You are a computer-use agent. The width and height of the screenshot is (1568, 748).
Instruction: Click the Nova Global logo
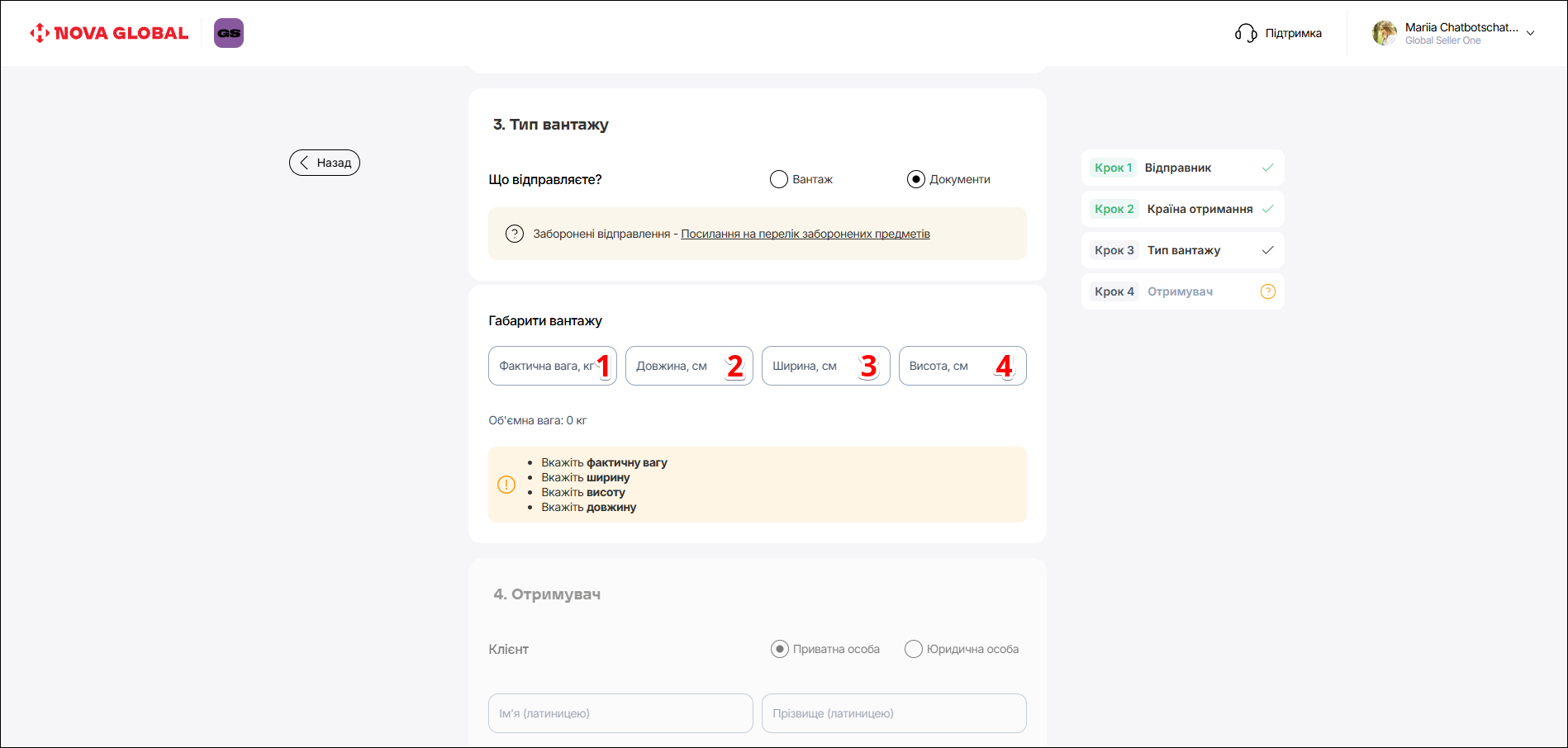tap(109, 33)
